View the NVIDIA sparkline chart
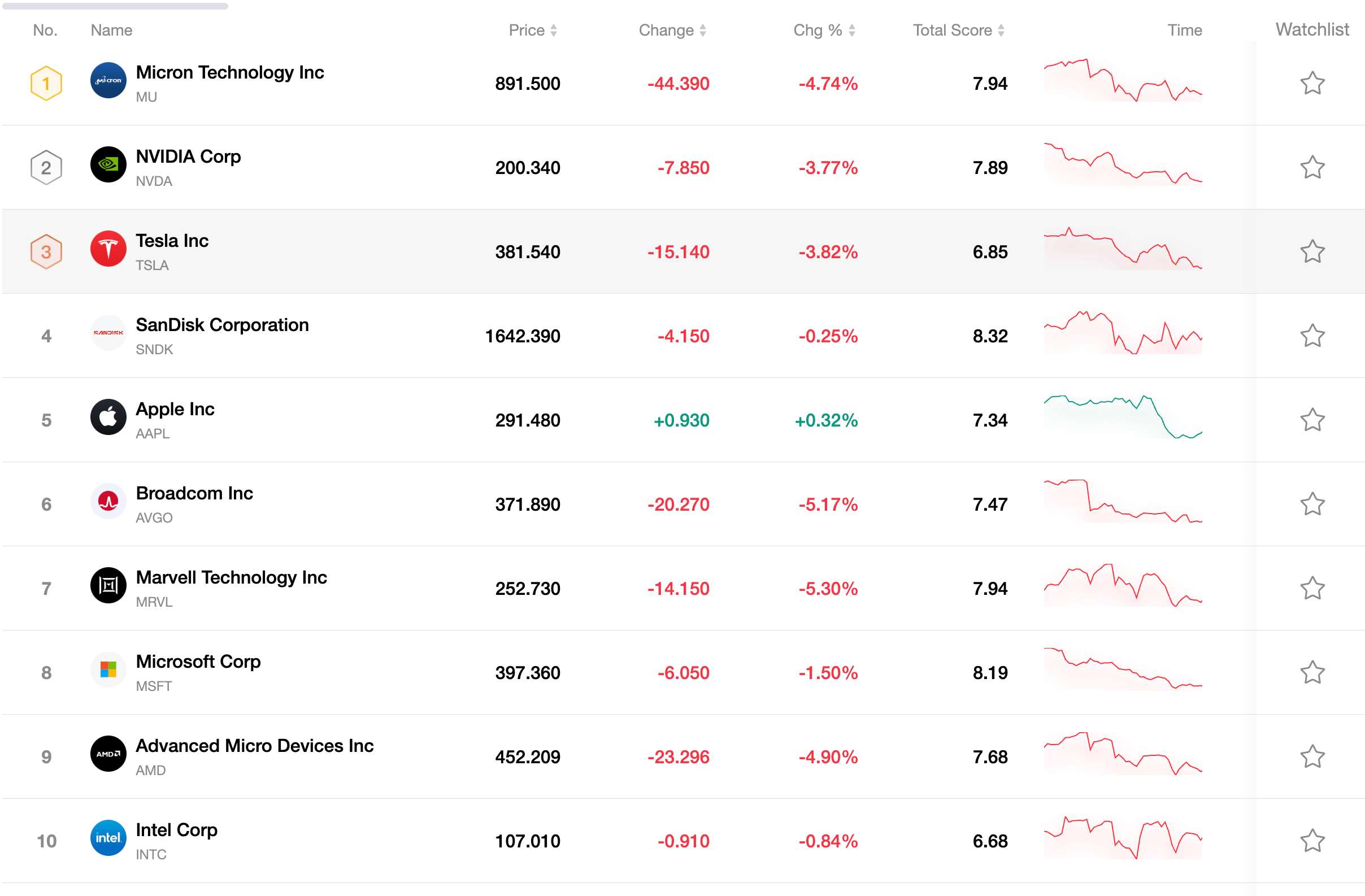 (x=1123, y=164)
